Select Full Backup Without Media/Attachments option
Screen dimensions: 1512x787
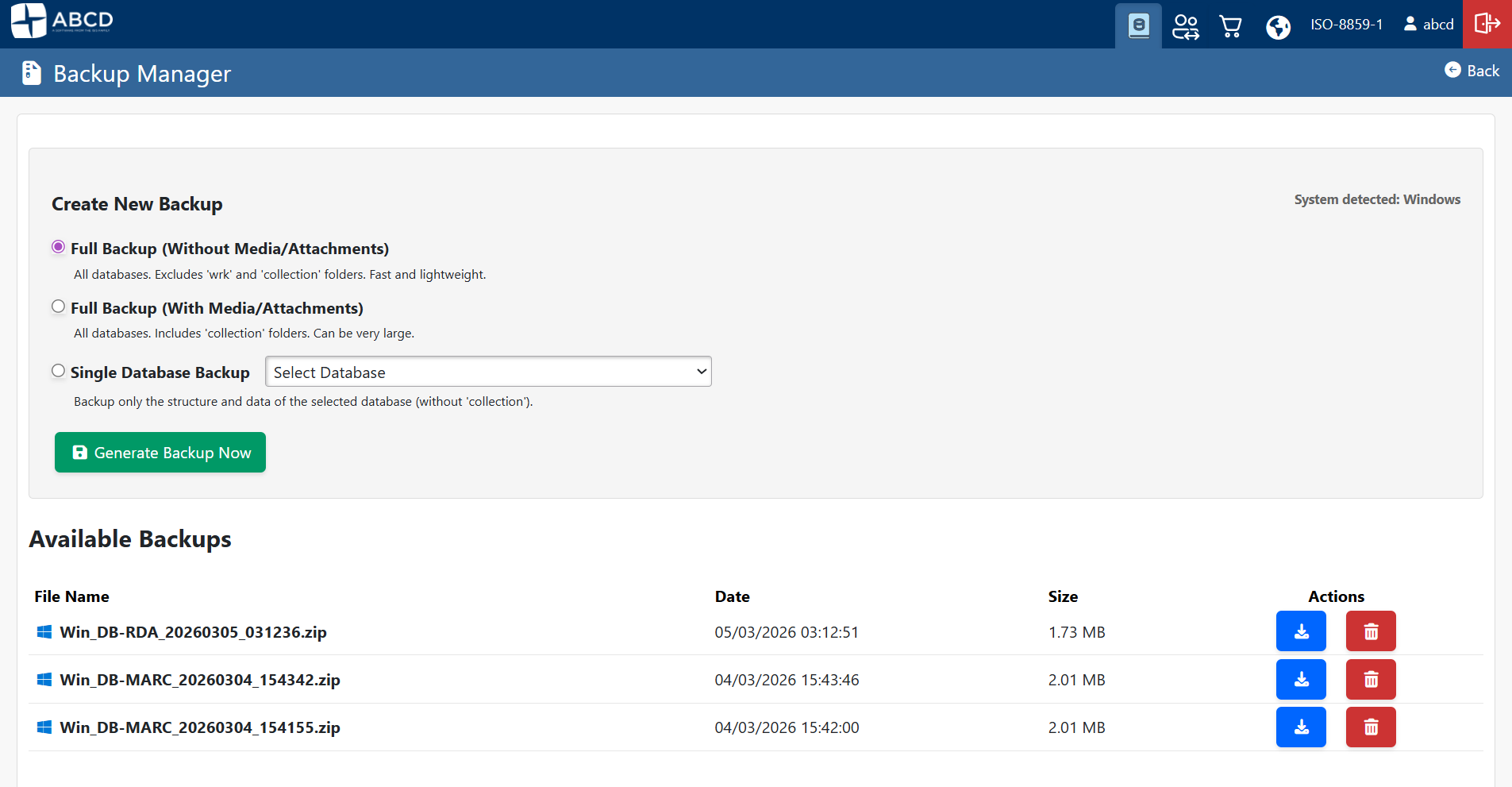(x=57, y=246)
